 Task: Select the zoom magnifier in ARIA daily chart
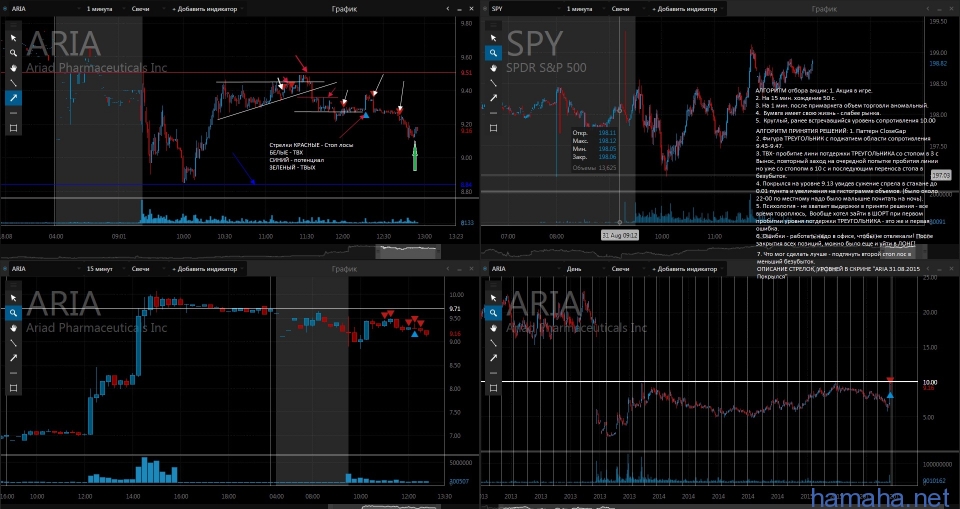point(493,312)
